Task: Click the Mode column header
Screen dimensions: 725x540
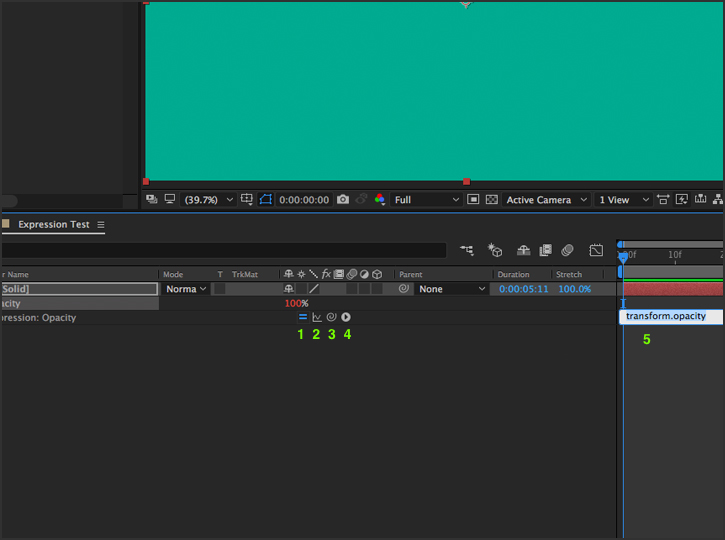Action: pos(173,274)
